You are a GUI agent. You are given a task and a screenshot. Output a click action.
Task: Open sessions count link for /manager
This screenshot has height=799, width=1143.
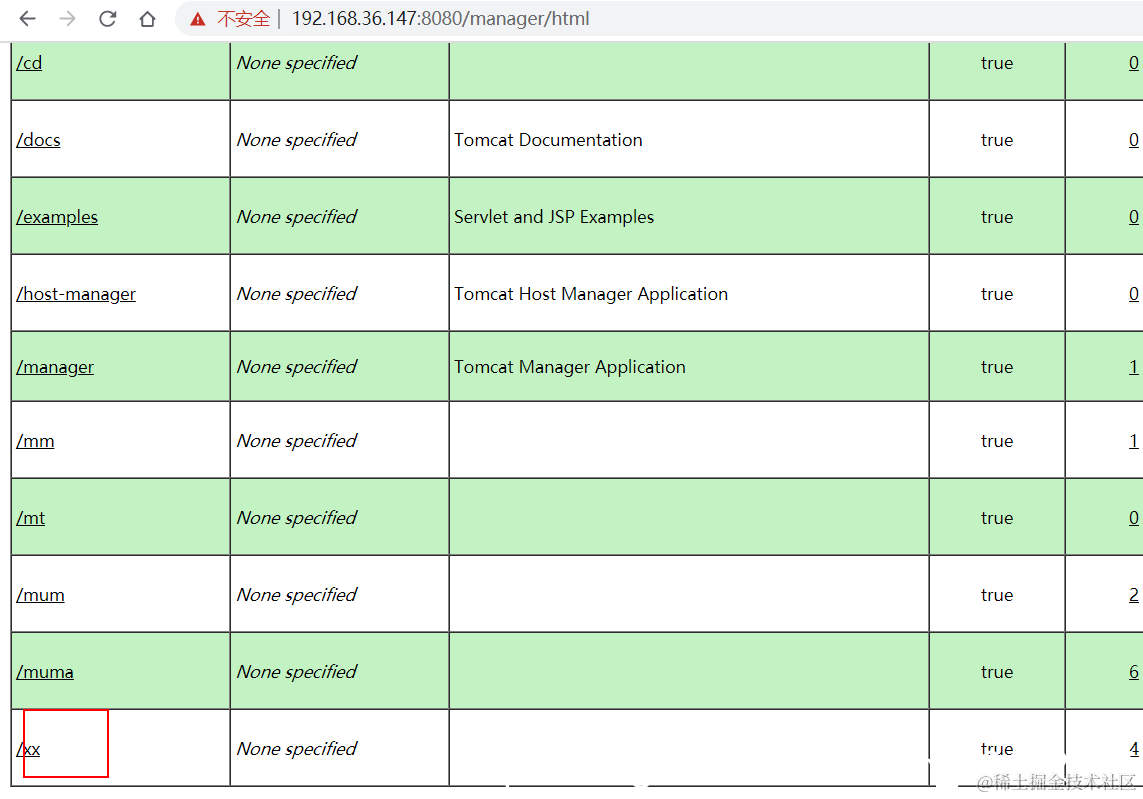[x=1134, y=367]
